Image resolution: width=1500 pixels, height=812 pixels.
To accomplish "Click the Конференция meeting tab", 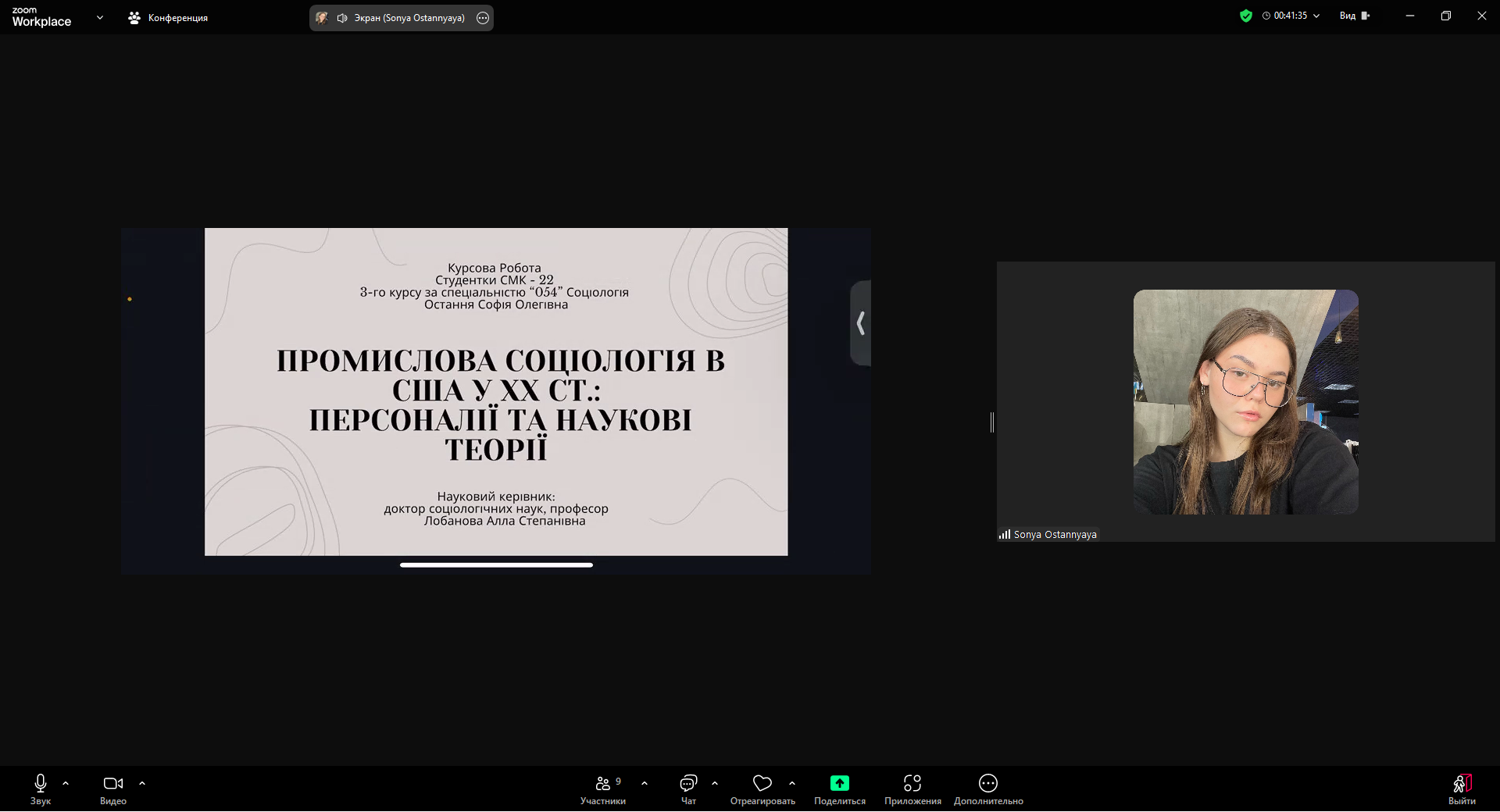I will [x=168, y=17].
